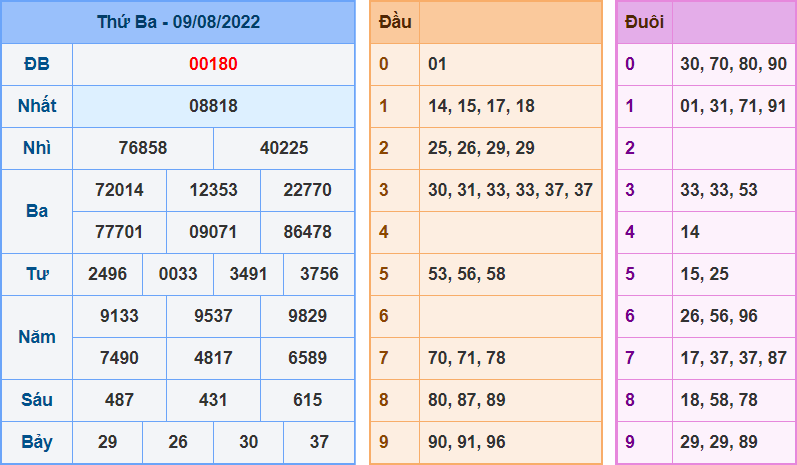Select the Sáu prize number 487

point(119,400)
